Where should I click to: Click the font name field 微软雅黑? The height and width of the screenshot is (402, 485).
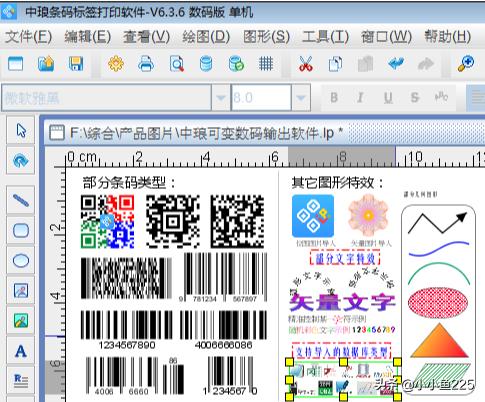click(x=107, y=98)
